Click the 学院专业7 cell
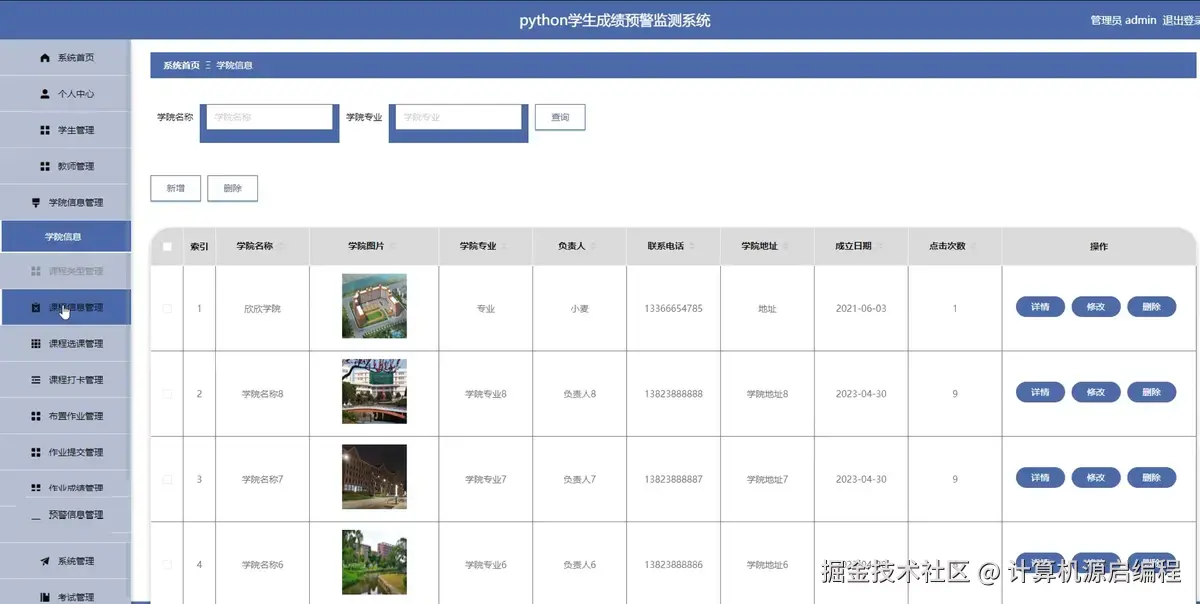The width and height of the screenshot is (1200, 604). tap(486, 480)
